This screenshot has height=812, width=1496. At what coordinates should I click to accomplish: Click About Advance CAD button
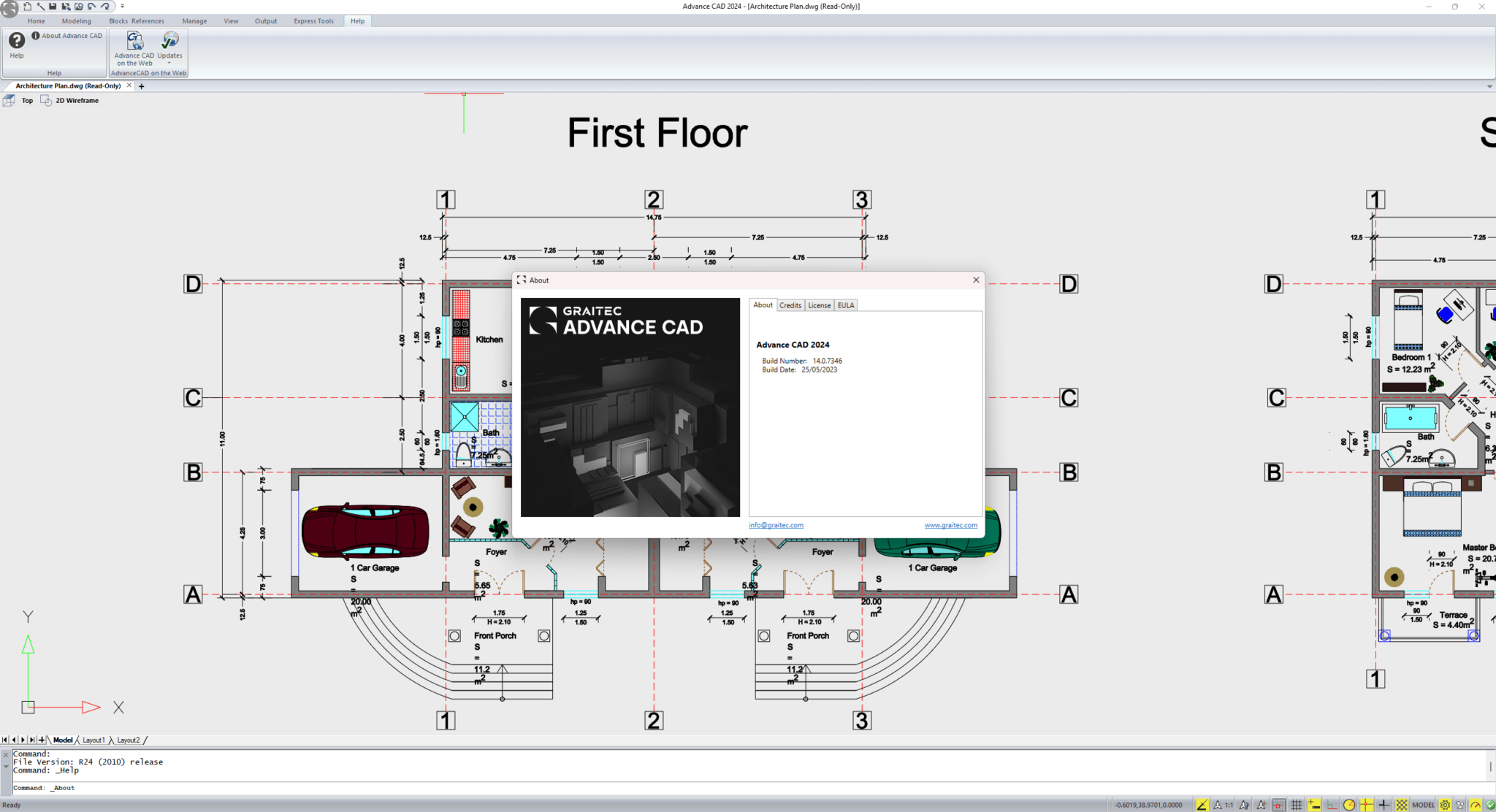(x=66, y=36)
